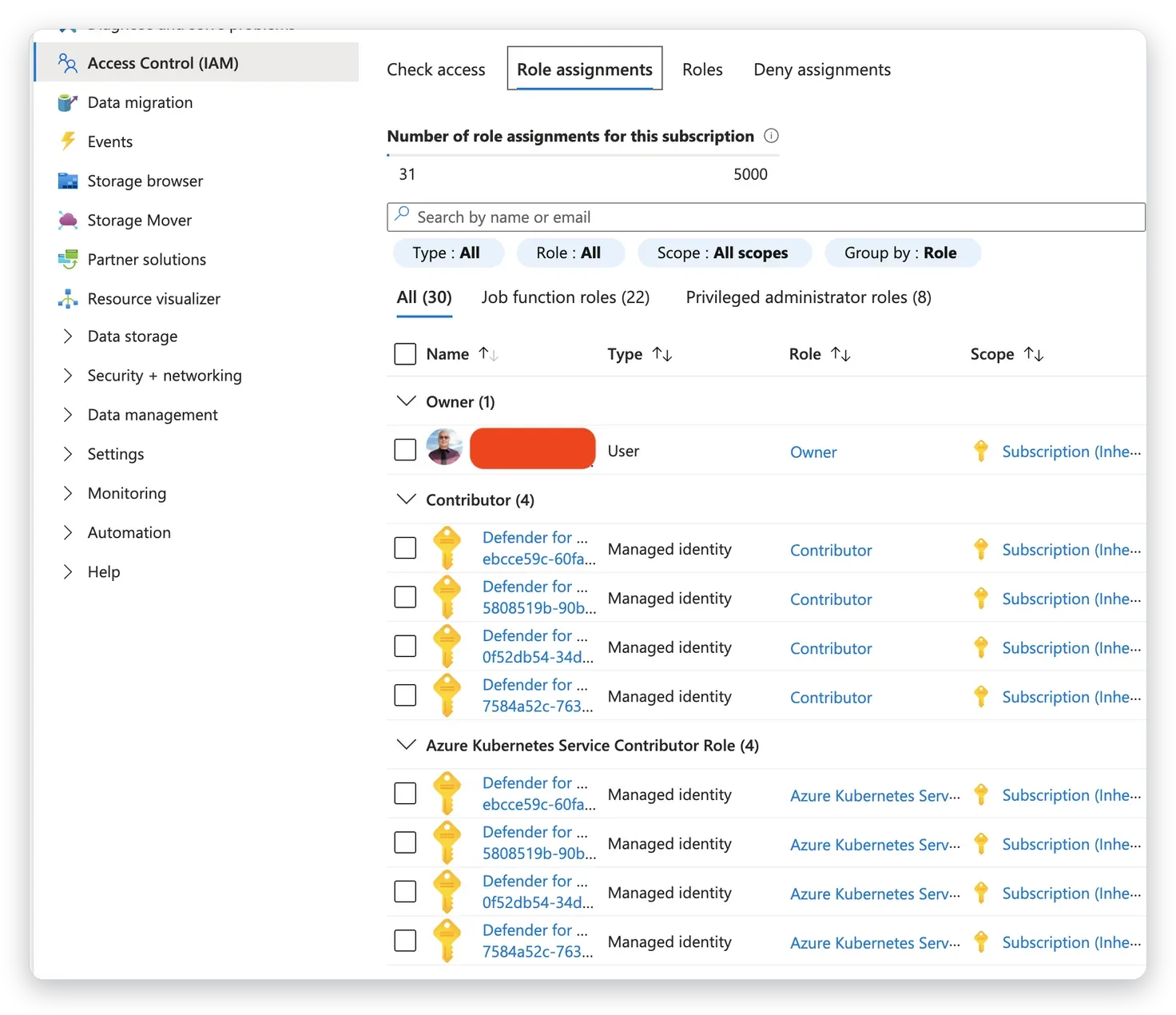Click the identity key icon for Contributor ebcce59c-60fa
This screenshot has width=1176, height=1015.
click(x=447, y=547)
